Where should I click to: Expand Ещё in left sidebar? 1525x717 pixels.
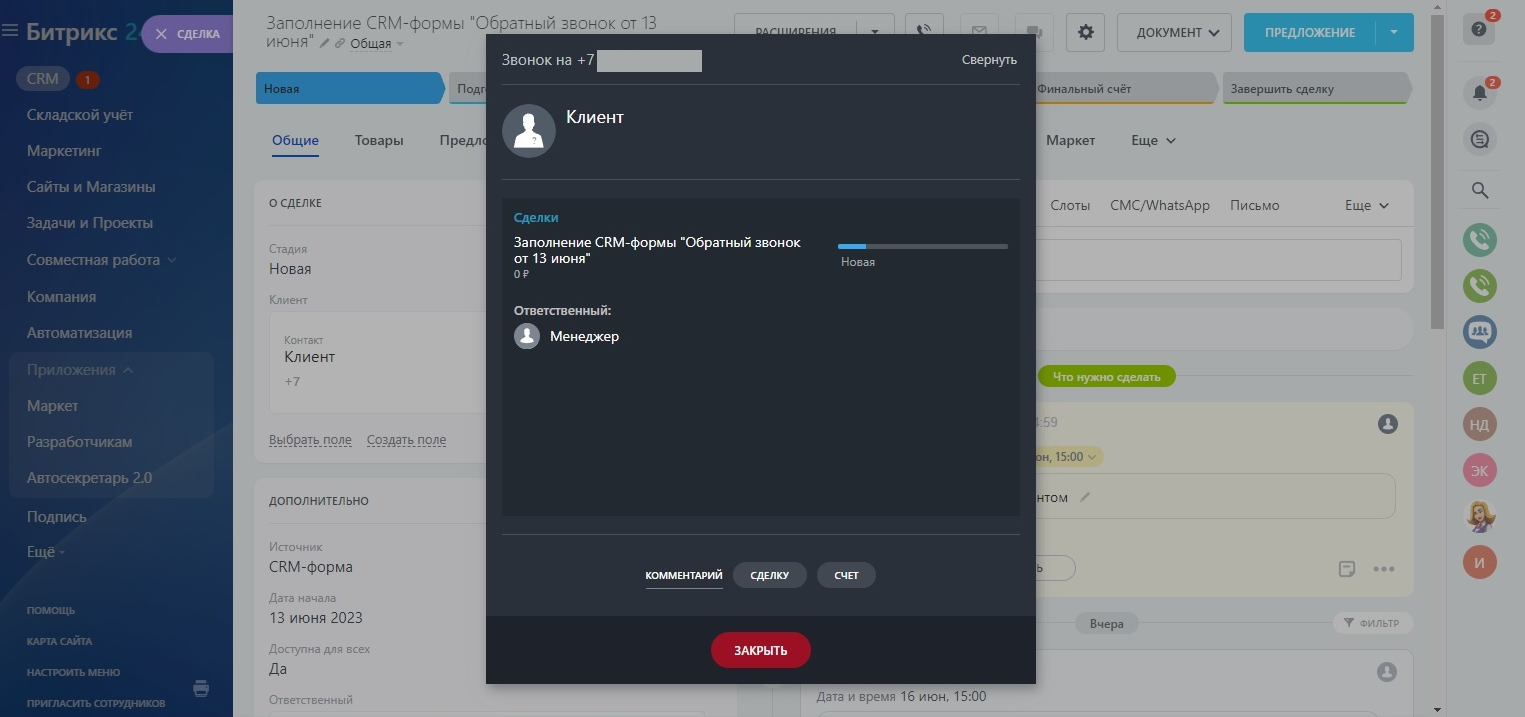click(46, 551)
